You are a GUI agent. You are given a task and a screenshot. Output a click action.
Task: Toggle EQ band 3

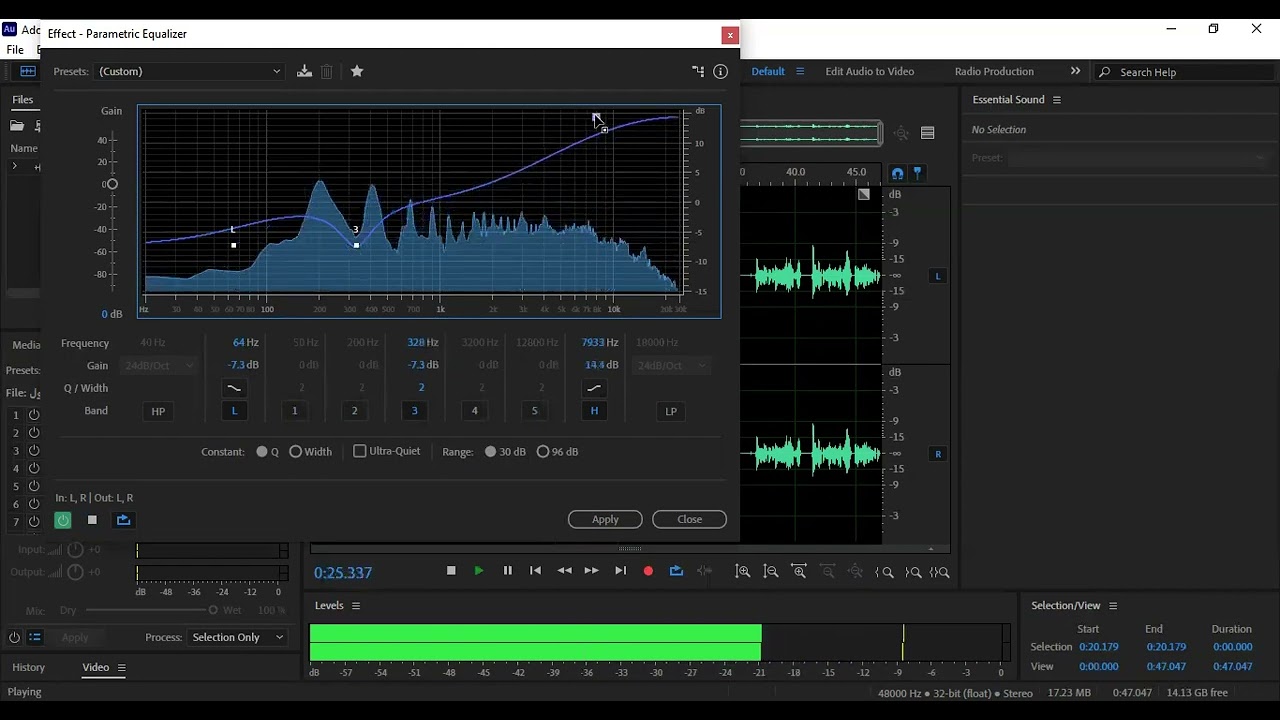414,410
